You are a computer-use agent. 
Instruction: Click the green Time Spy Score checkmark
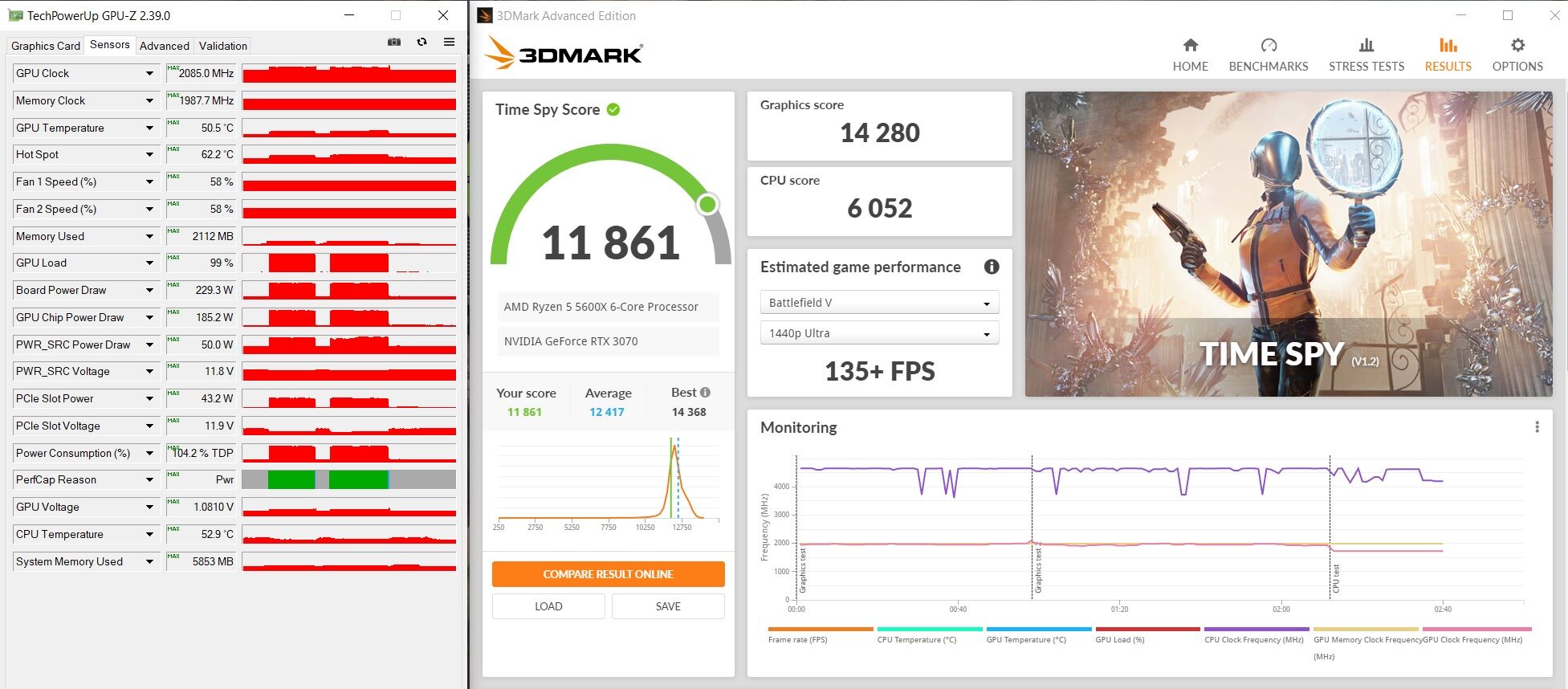(613, 109)
